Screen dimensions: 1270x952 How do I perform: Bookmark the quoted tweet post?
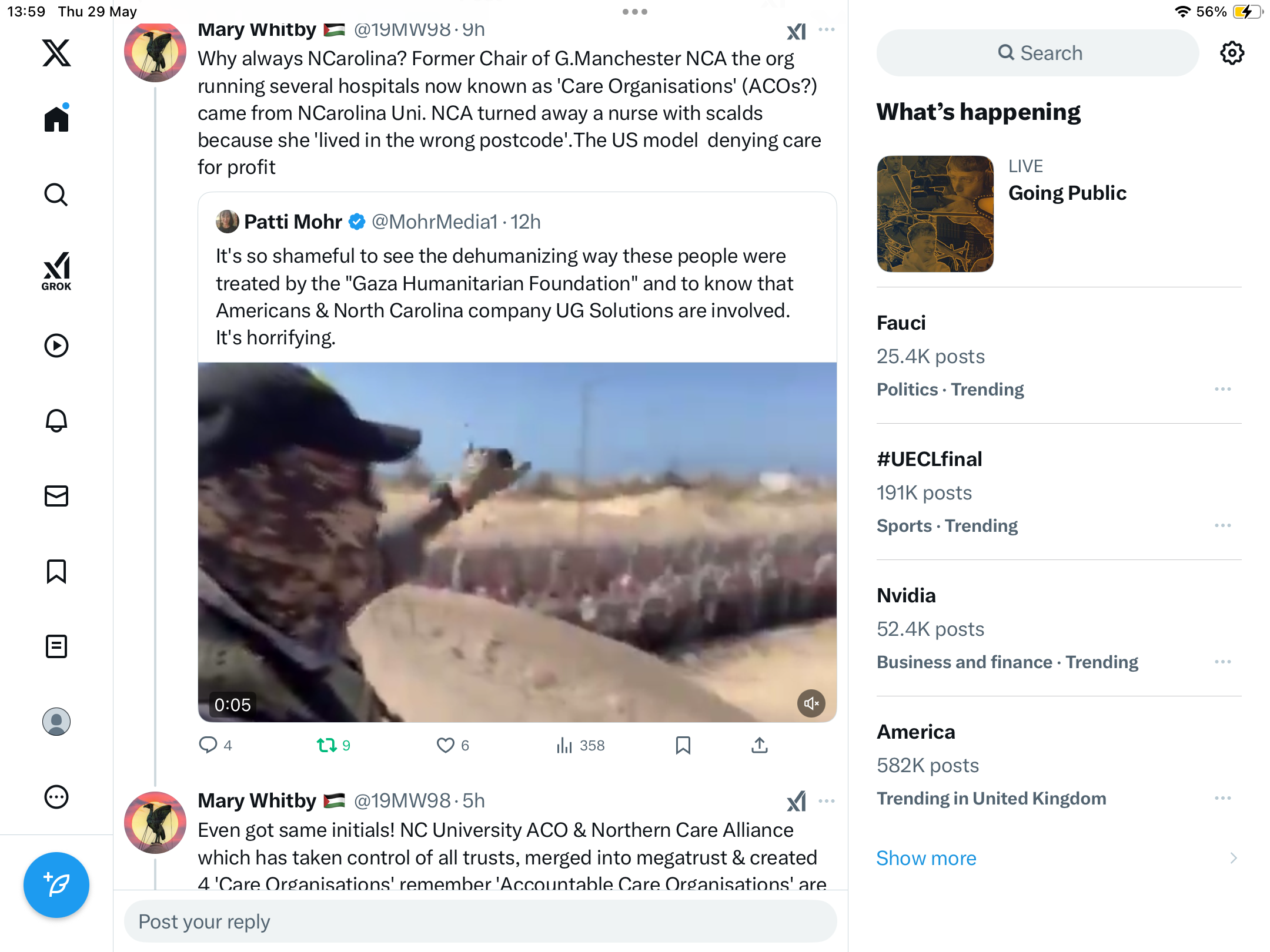pos(683,745)
